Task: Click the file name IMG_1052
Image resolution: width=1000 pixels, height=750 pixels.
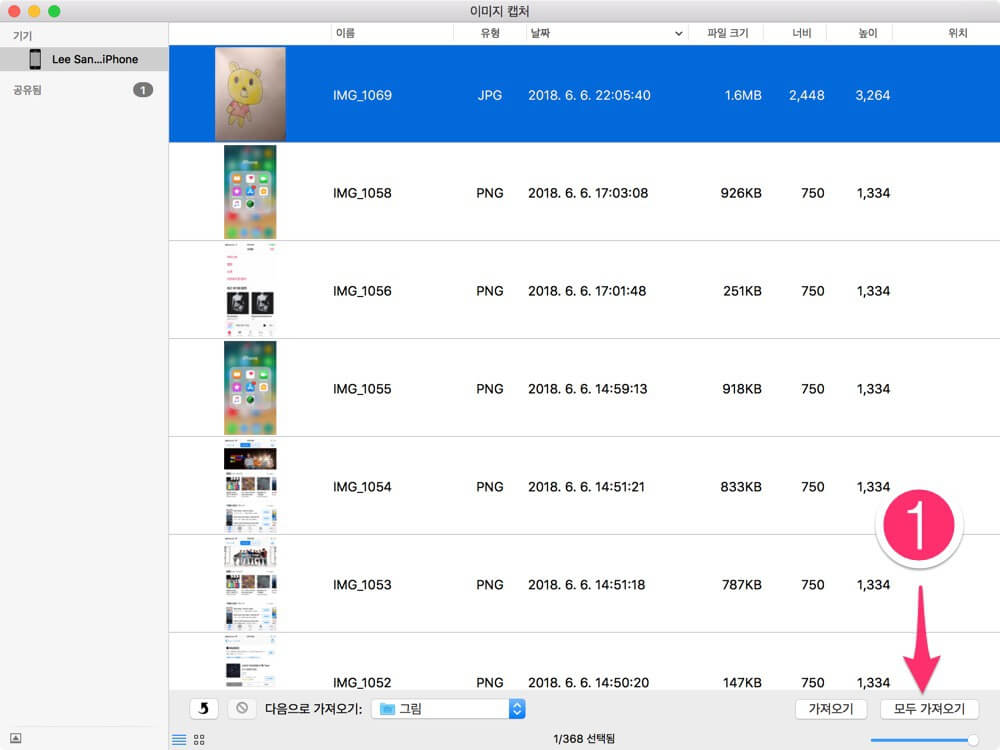Action: [x=362, y=682]
